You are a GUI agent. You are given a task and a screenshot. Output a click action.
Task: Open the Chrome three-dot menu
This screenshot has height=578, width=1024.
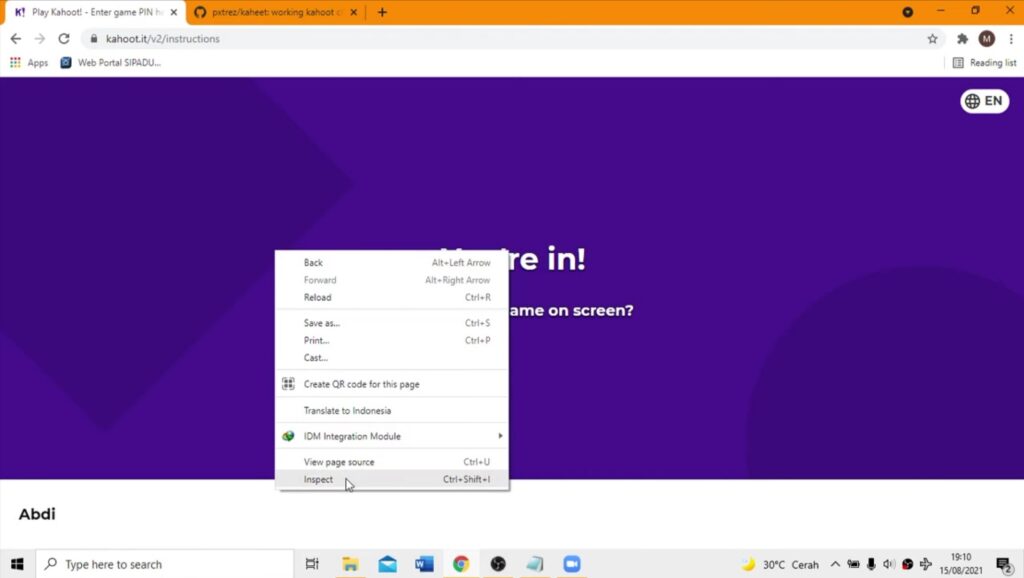tap(1011, 39)
